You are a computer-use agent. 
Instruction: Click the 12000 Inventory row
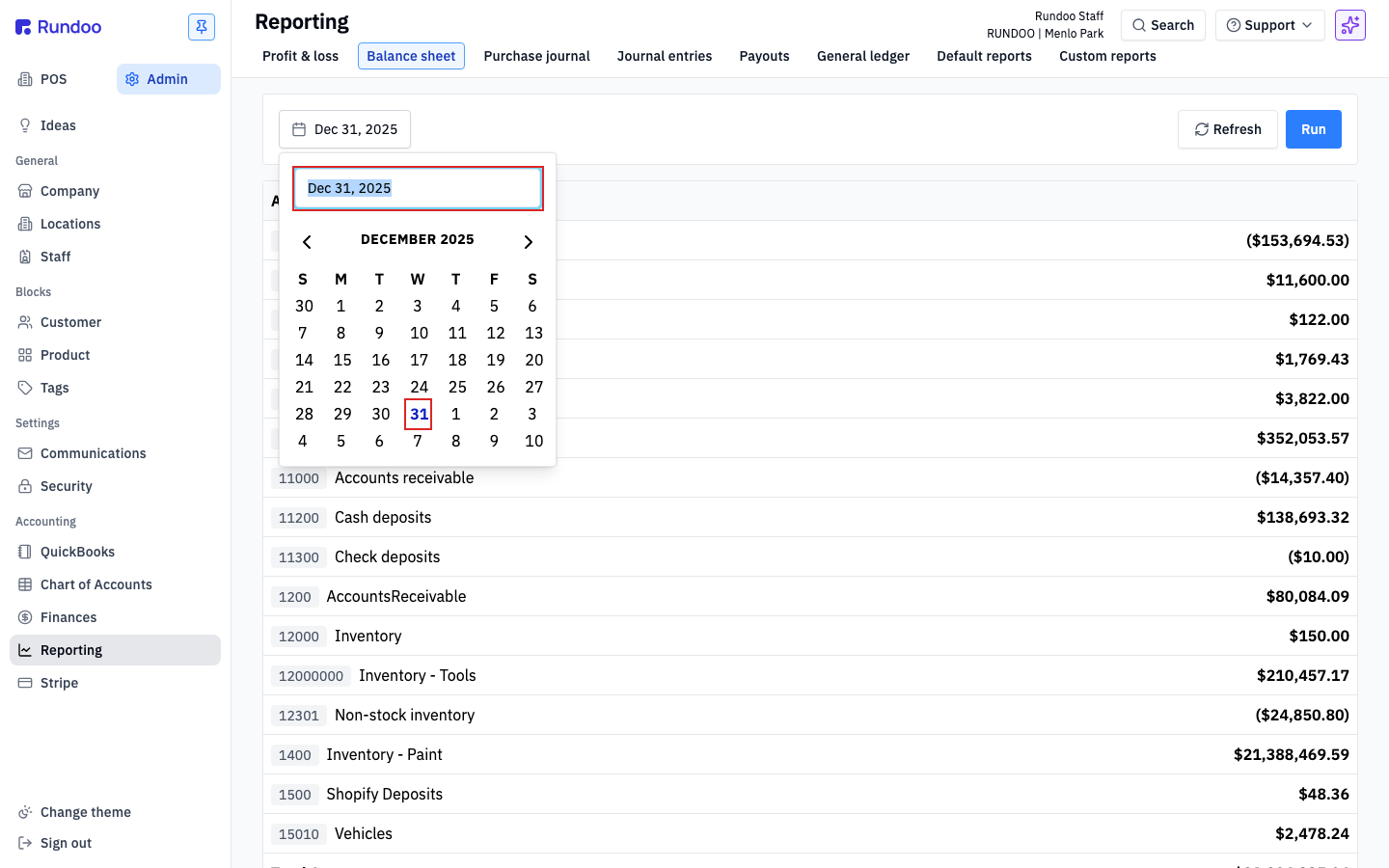(810, 636)
